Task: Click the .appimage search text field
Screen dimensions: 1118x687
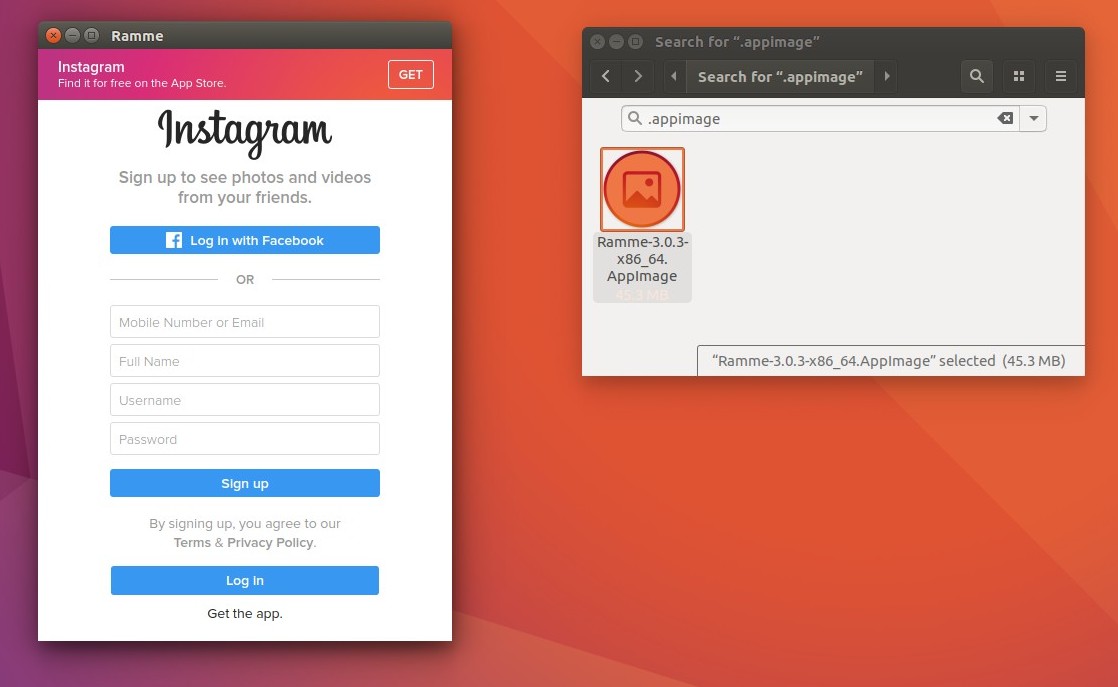Action: point(820,118)
